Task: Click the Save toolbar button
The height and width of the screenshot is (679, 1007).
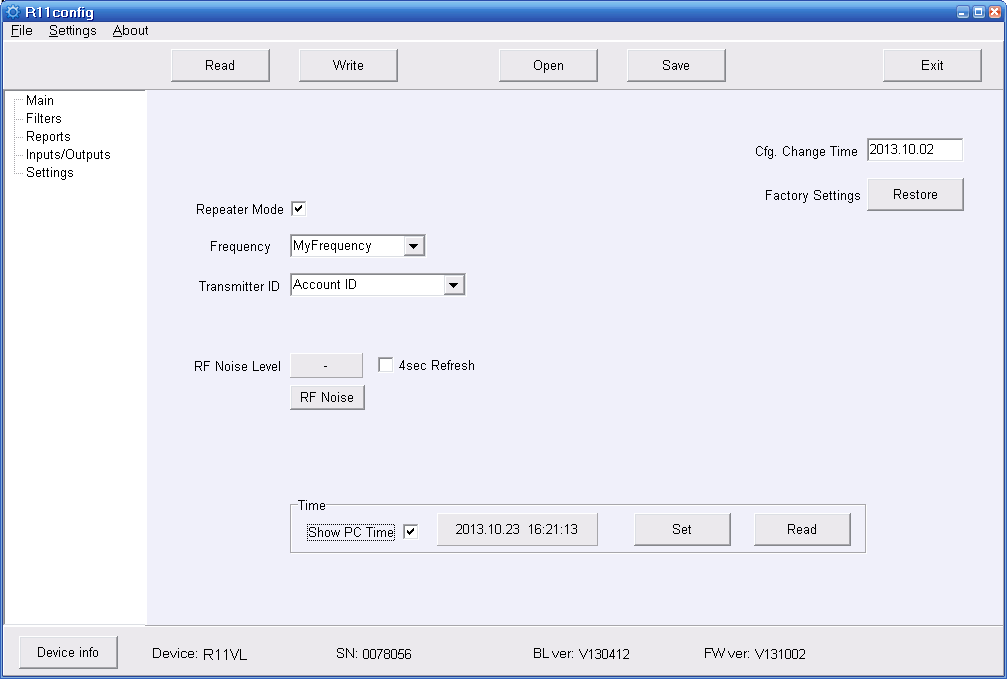Action: (x=676, y=65)
